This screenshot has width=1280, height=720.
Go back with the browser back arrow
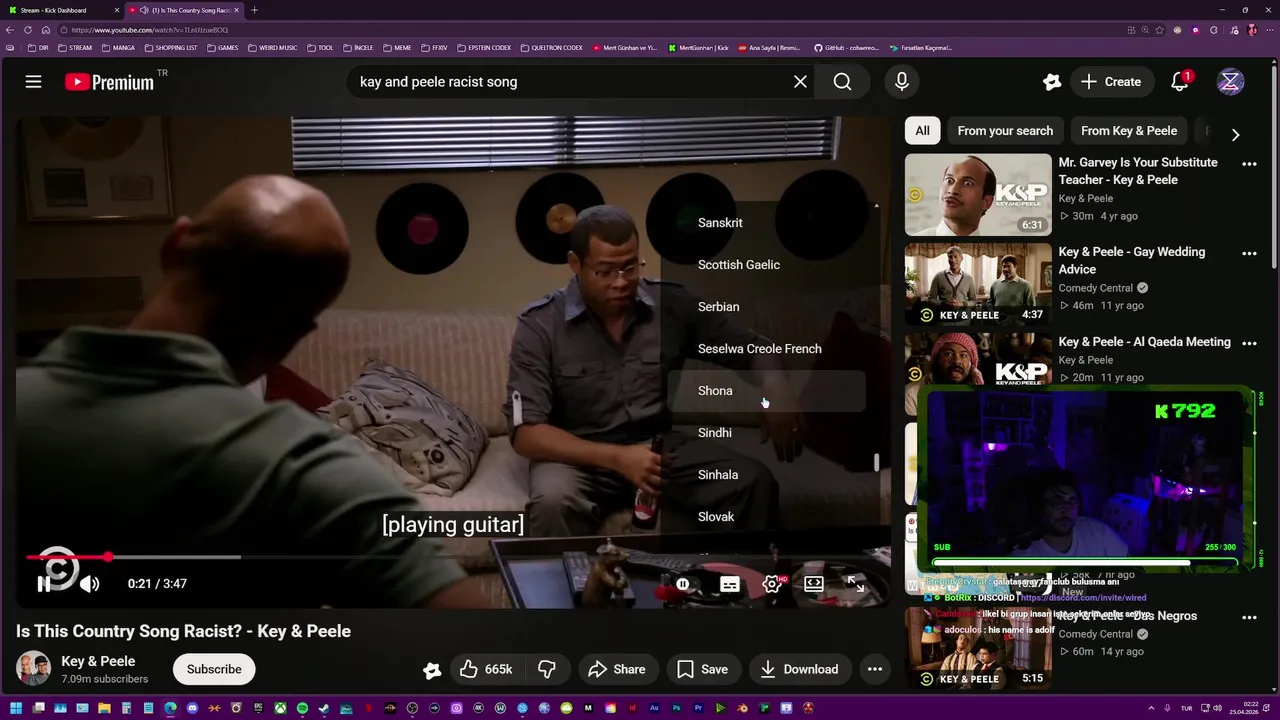pos(10,30)
